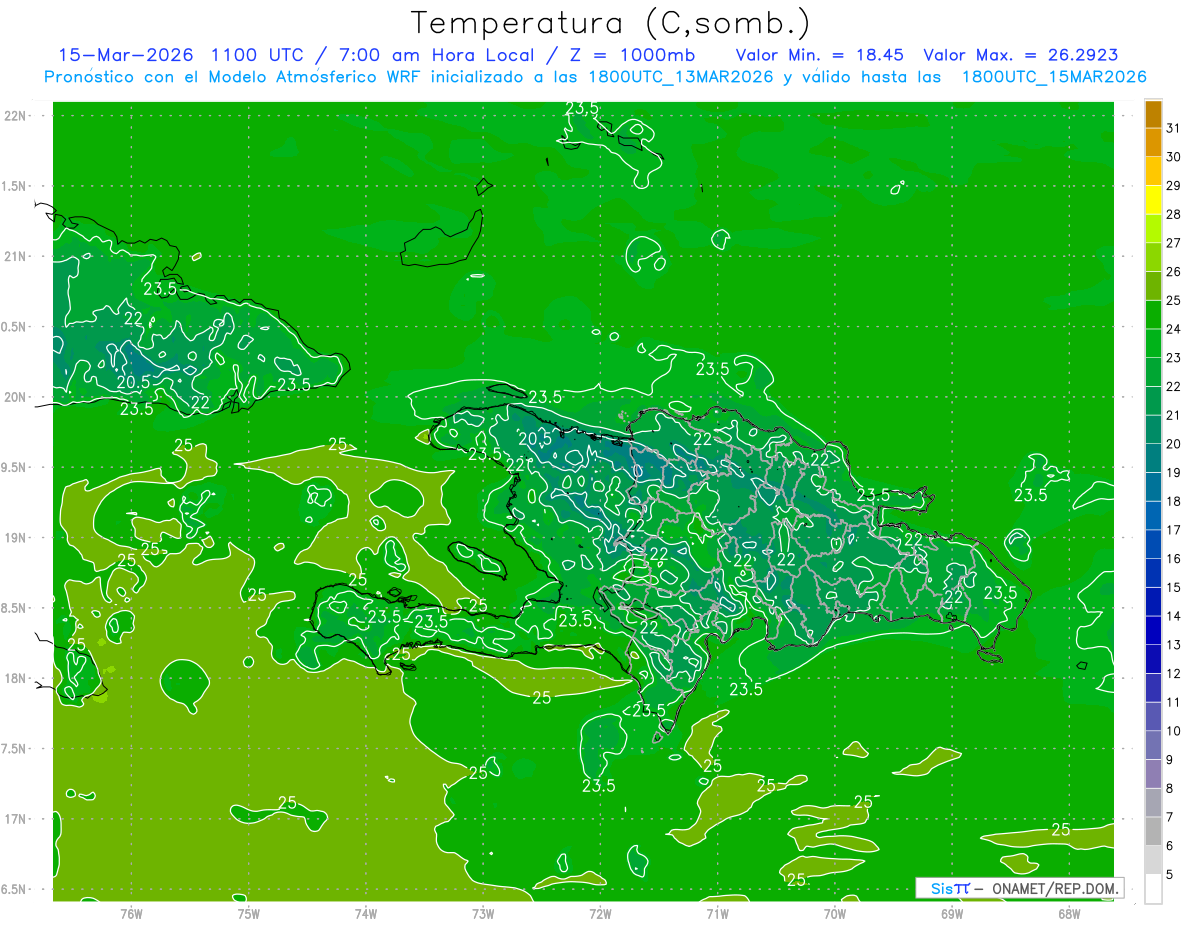Click the "70W" longitude axis label
Screen dimensions: 1200x927
(835, 913)
